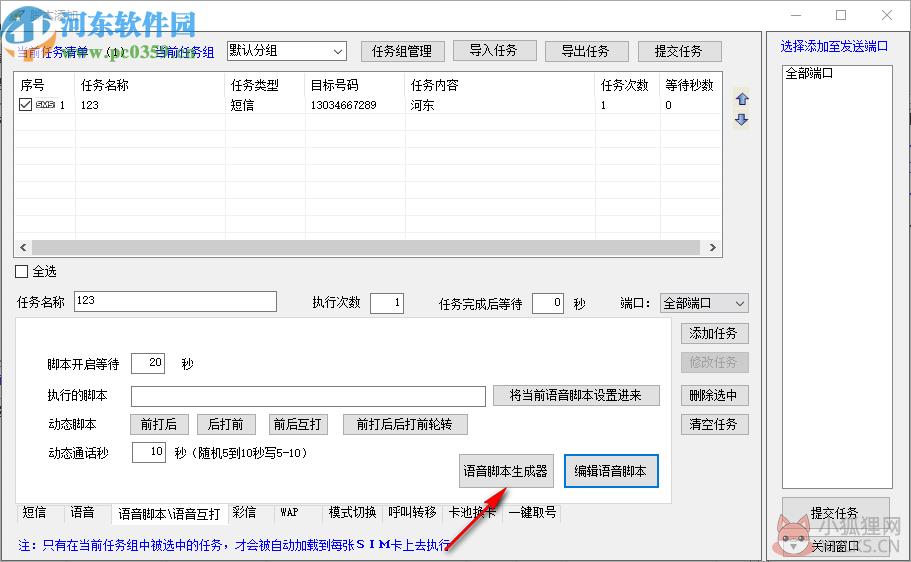911x562 pixels.
Task: Select 全部端口 in the port list
Action: pos(809,73)
